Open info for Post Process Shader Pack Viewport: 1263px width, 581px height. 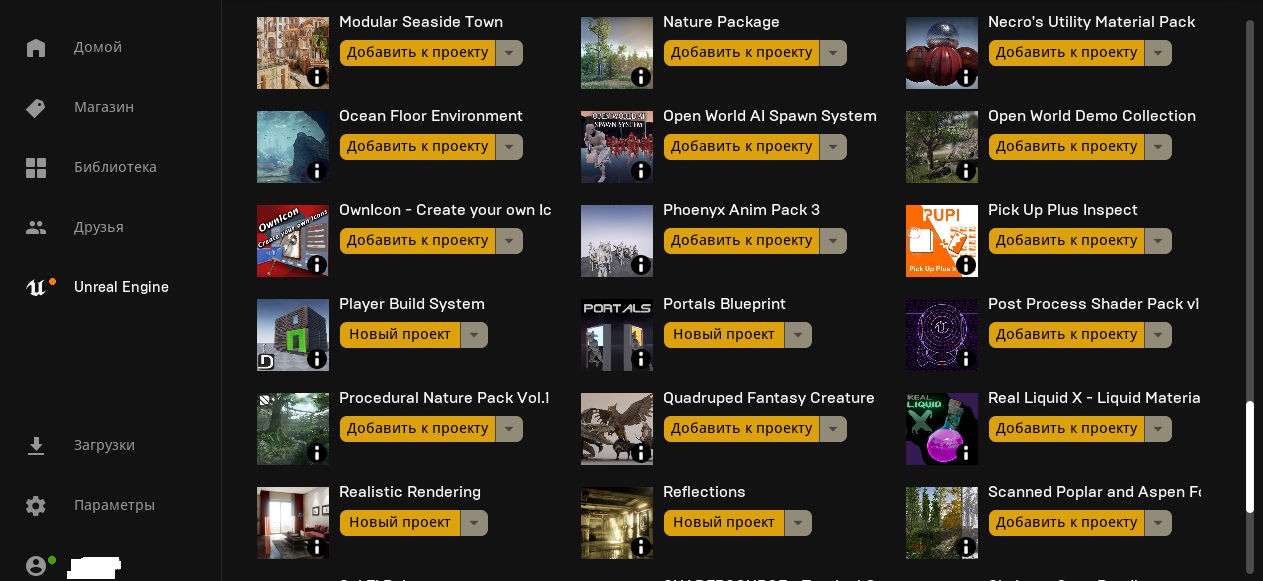click(x=966, y=359)
